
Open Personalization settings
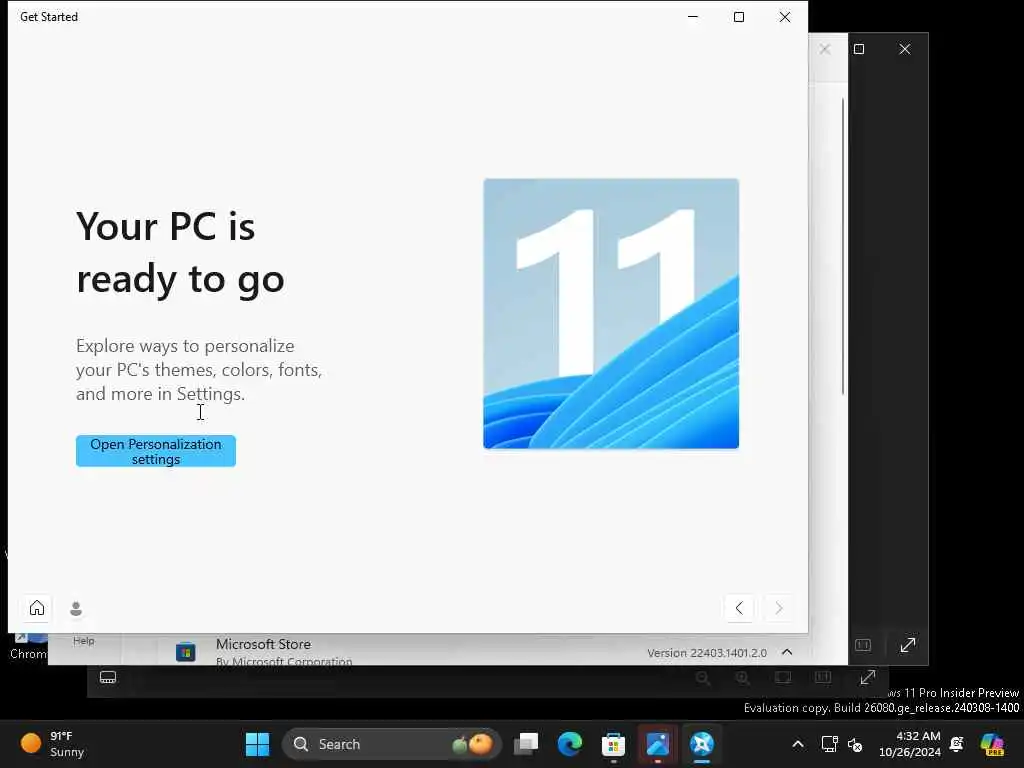tap(155, 451)
